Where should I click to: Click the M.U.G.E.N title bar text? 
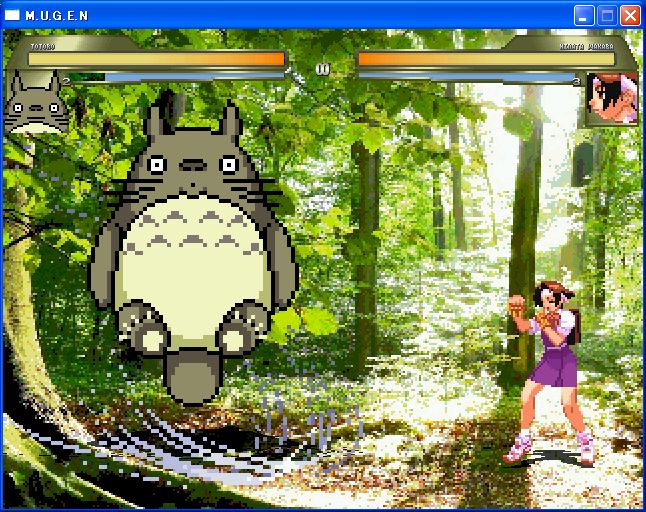click(x=57, y=16)
